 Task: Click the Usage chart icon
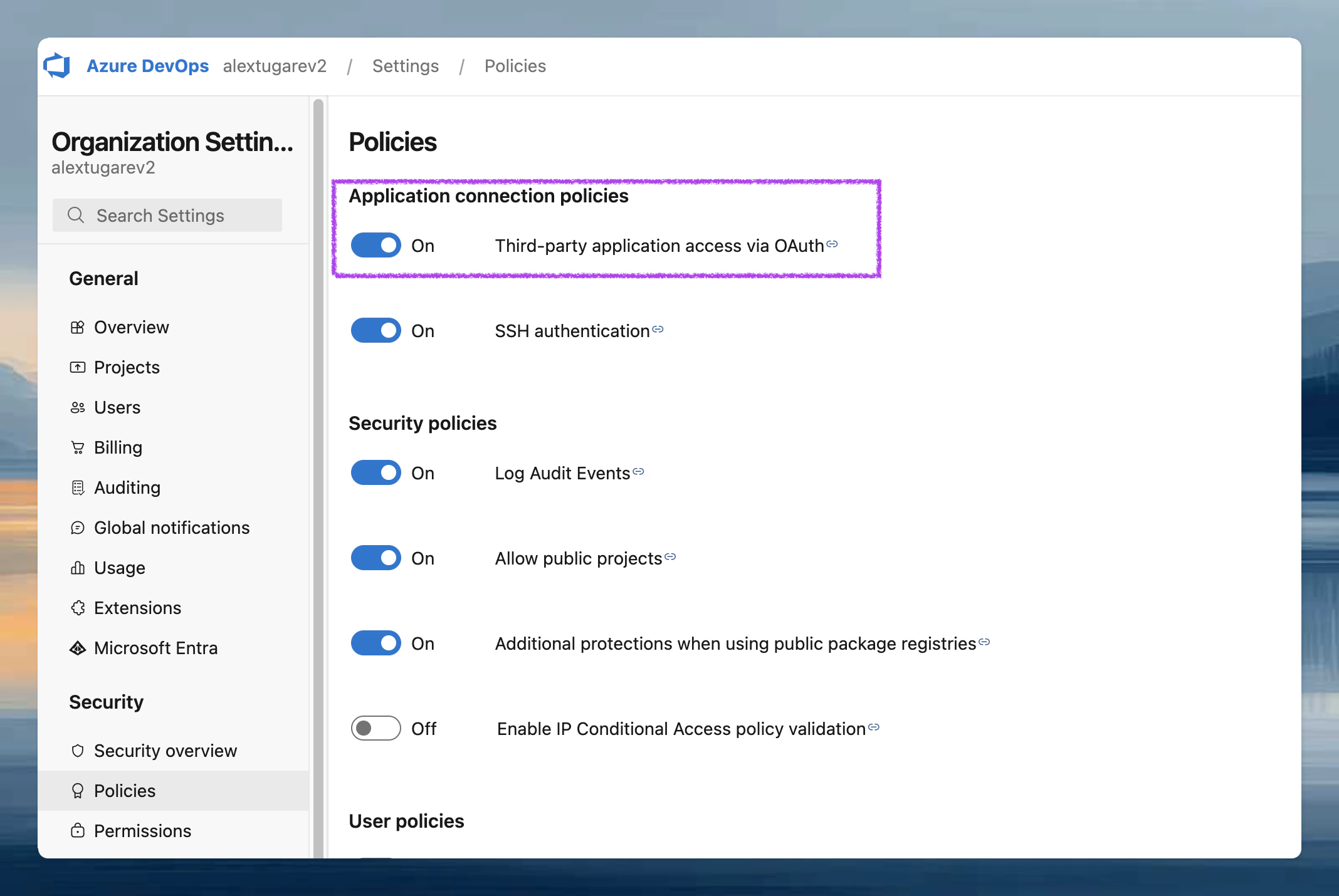click(78, 568)
